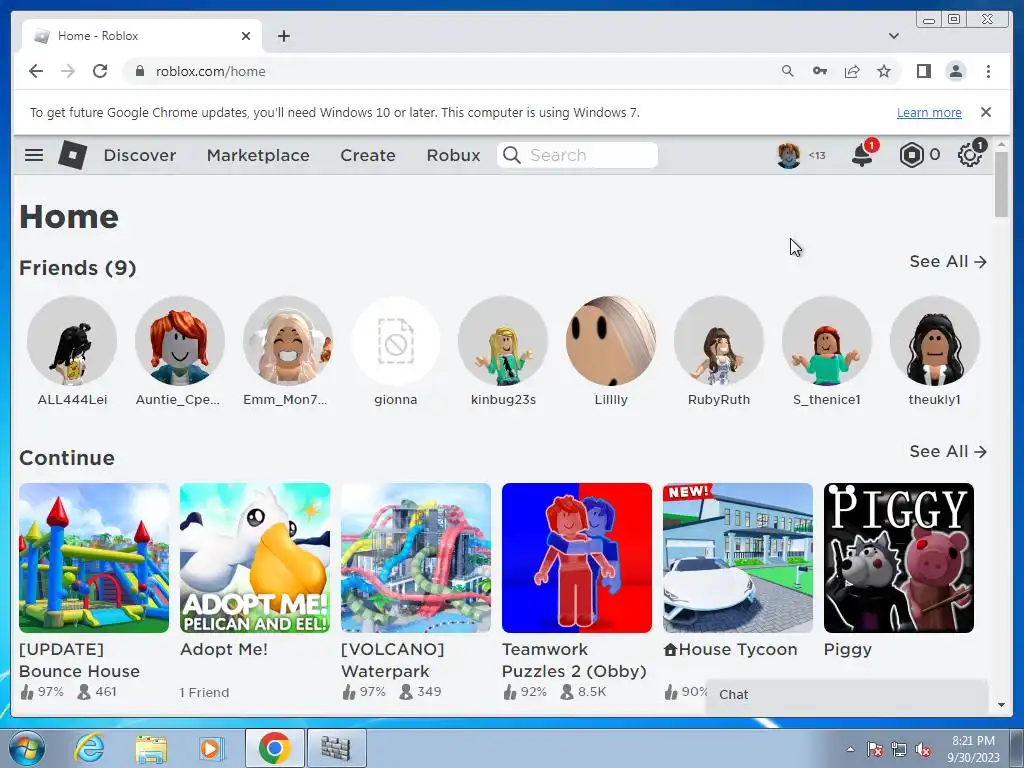
Task: Open friend Emm_Mon7 avatar
Action: pyautogui.click(x=287, y=341)
